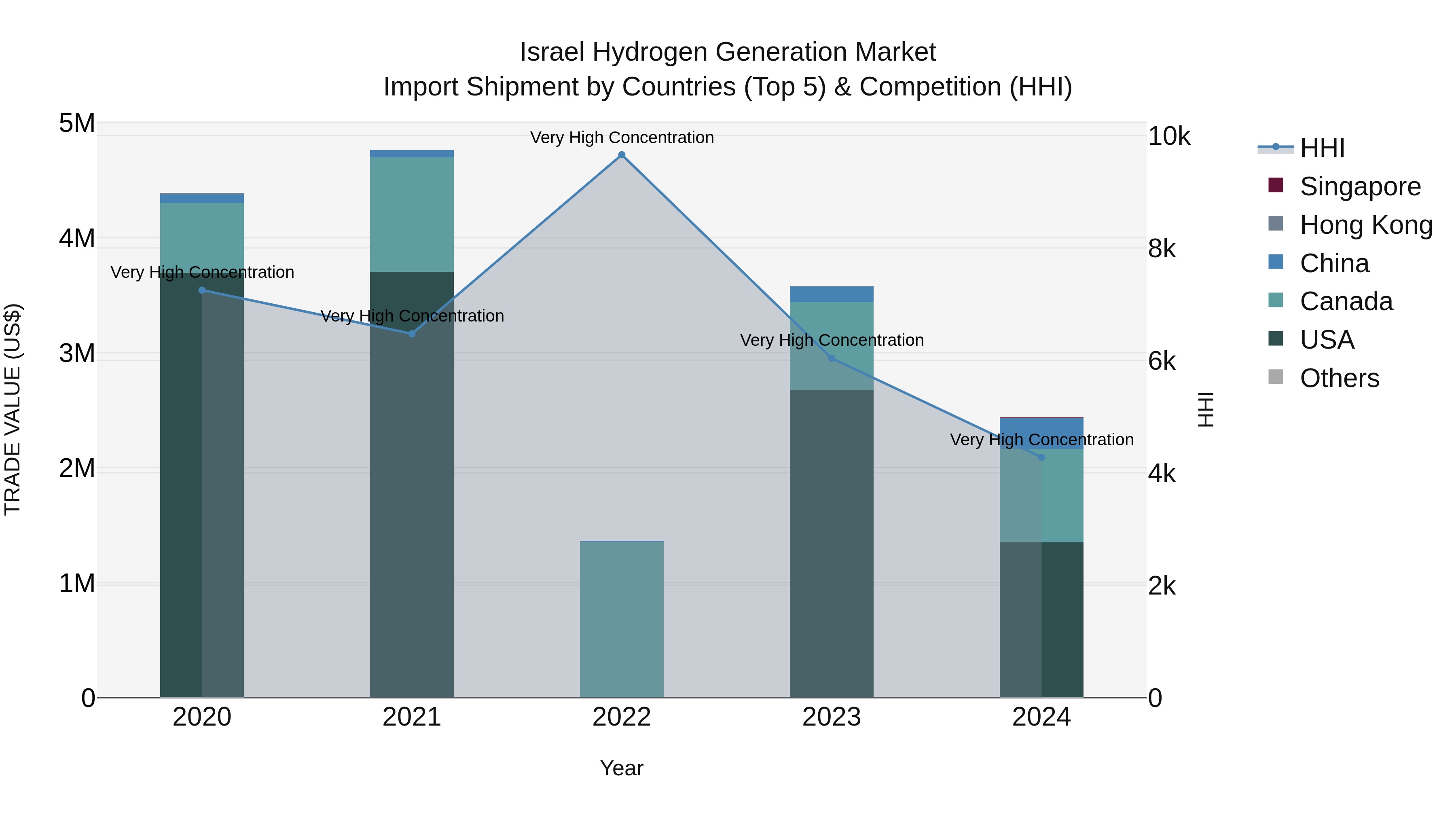
Task: Click the TRADE VALUE (US$) axis title
Action: [x=13, y=409]
